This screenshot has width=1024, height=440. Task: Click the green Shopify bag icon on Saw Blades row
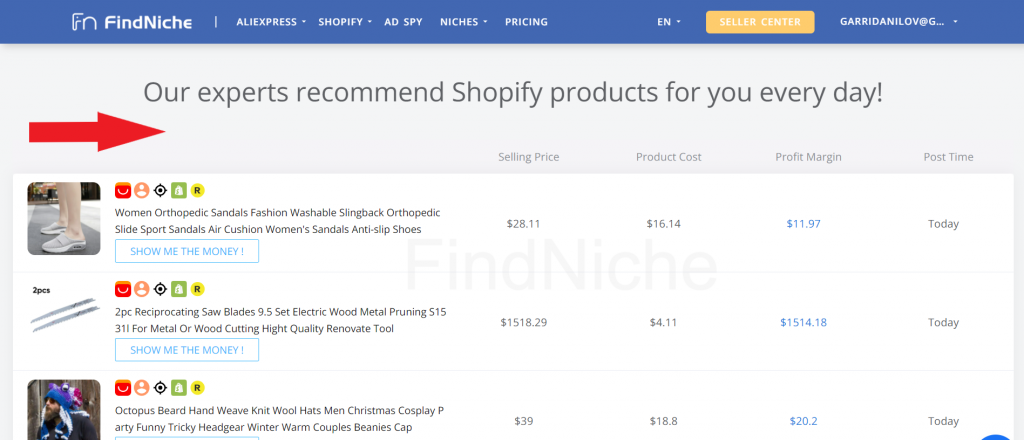pos(179,289)
